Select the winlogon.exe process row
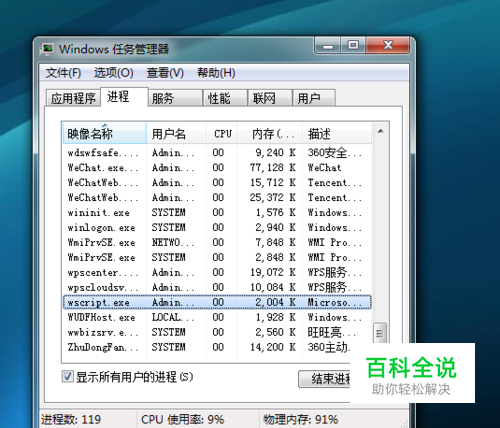 (x=217, y=227)
